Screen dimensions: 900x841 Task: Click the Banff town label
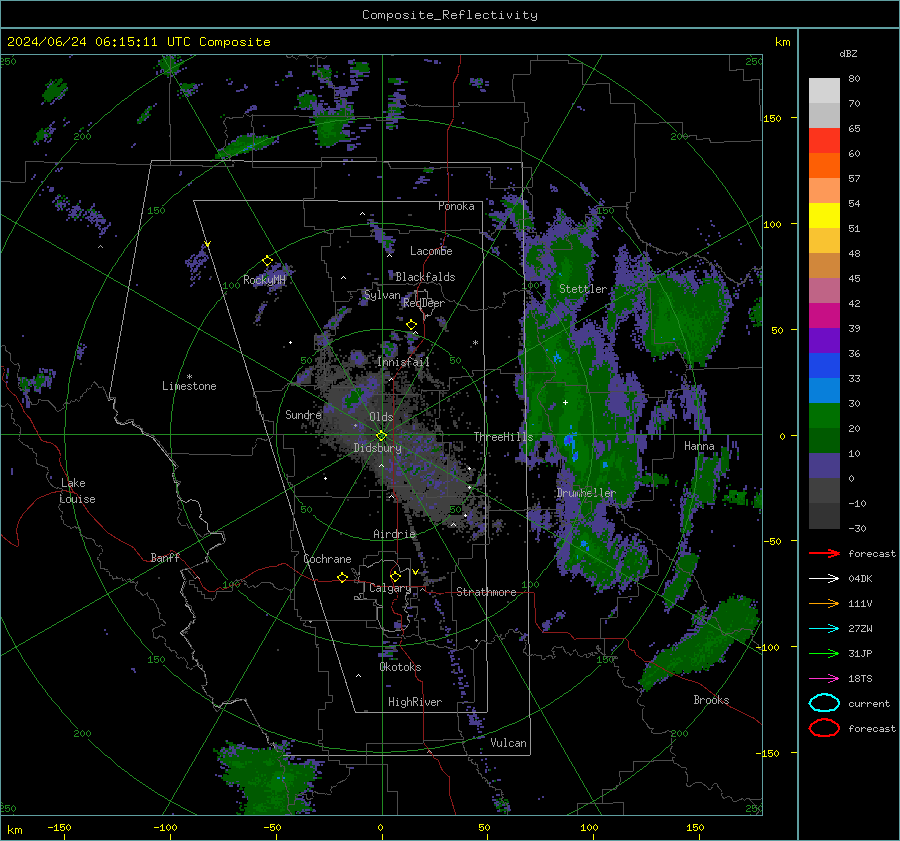(x=165, y=558)
